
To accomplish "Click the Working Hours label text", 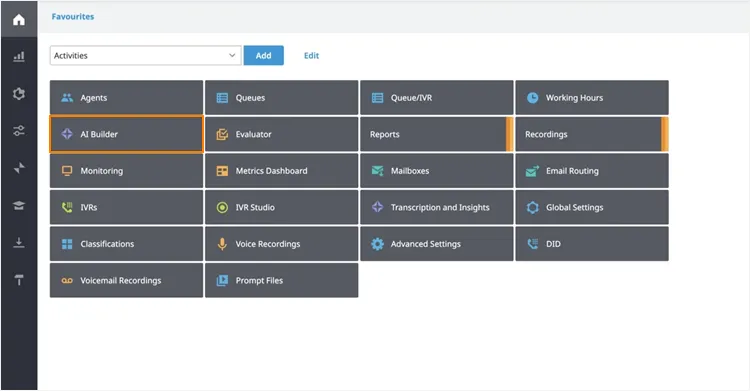I will tap(574, 98).
